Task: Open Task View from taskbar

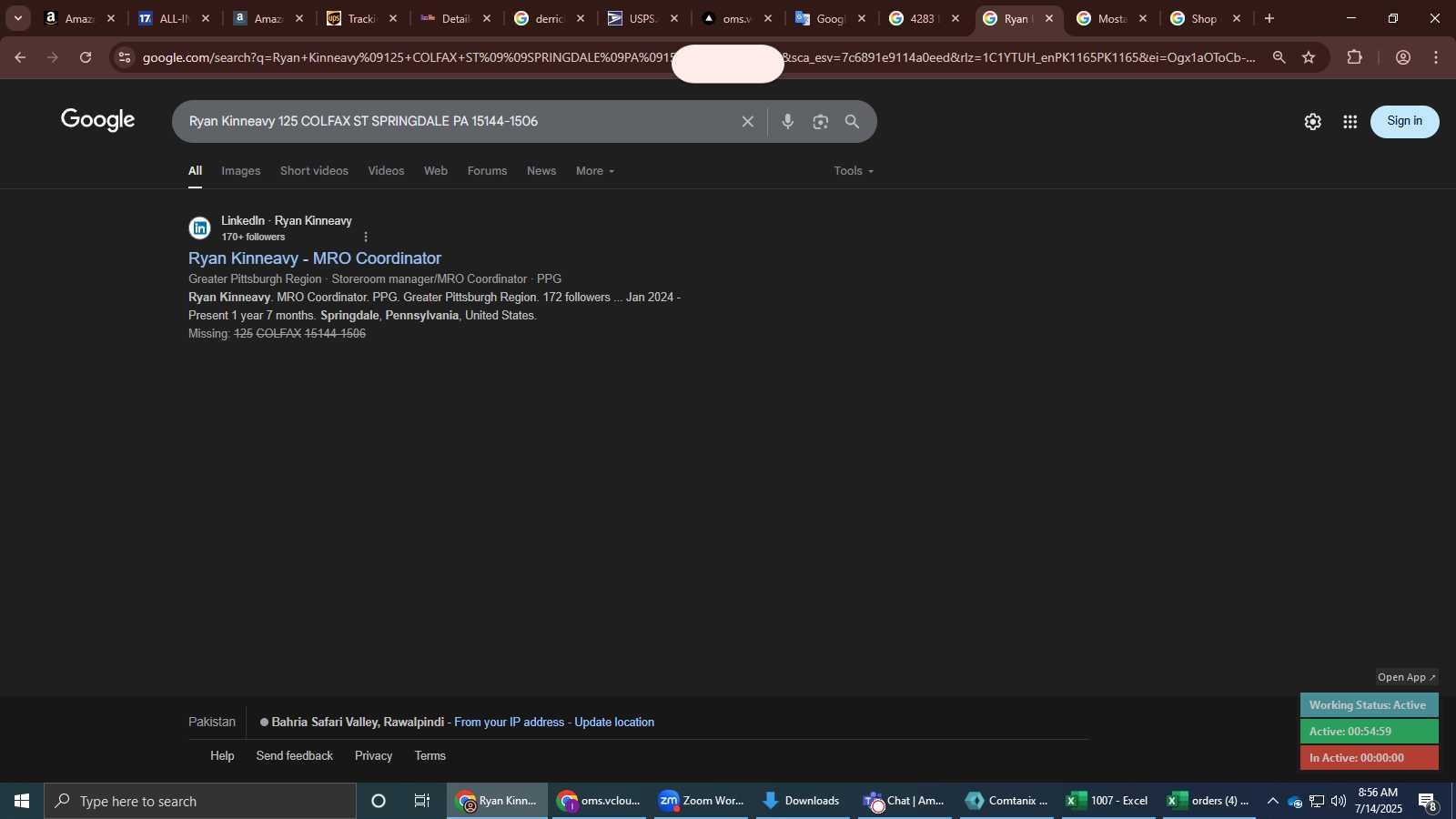Action: tap(422, 801)
